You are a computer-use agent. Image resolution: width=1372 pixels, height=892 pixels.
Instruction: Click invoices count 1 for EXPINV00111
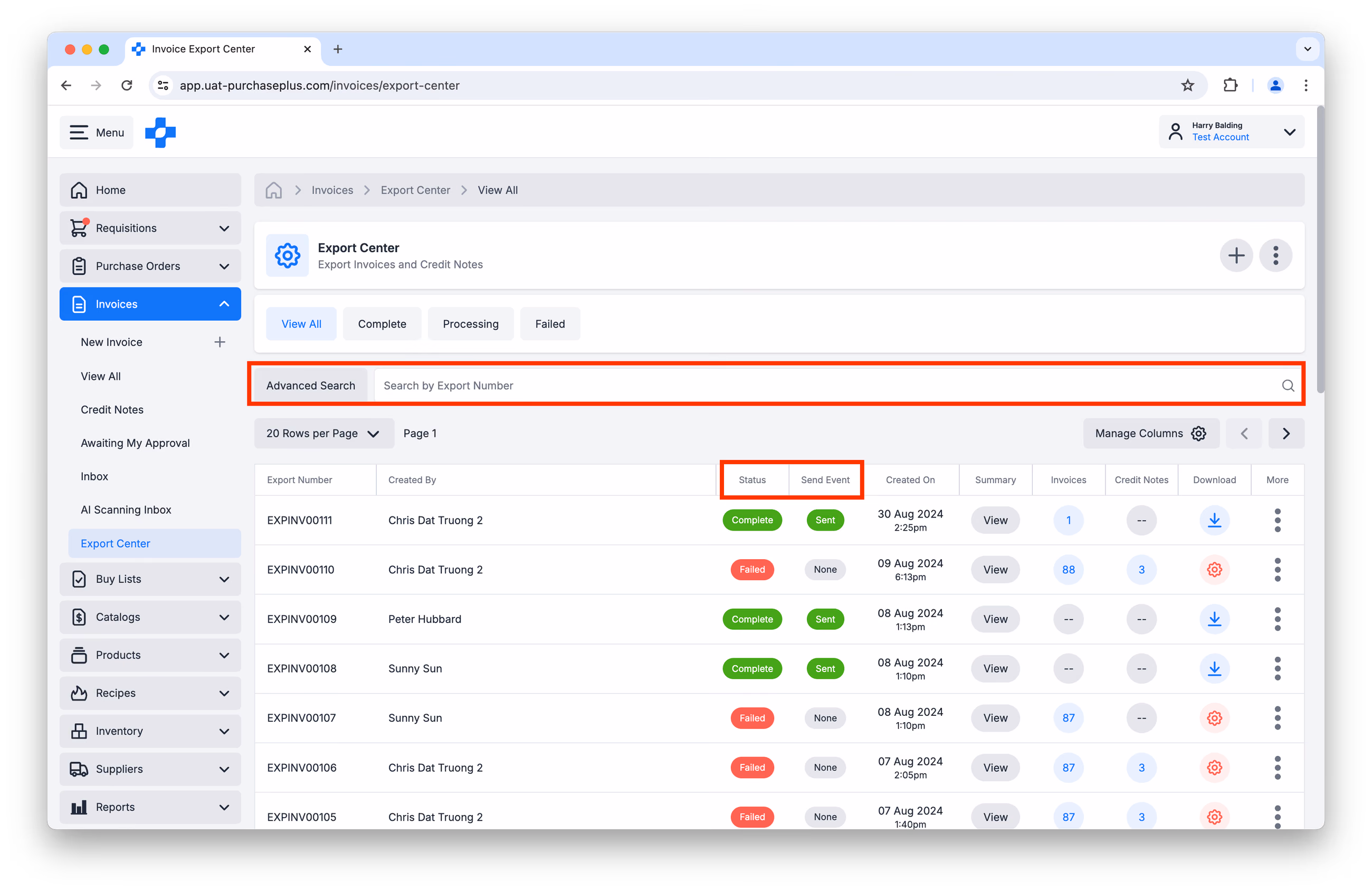point(1068,520)
